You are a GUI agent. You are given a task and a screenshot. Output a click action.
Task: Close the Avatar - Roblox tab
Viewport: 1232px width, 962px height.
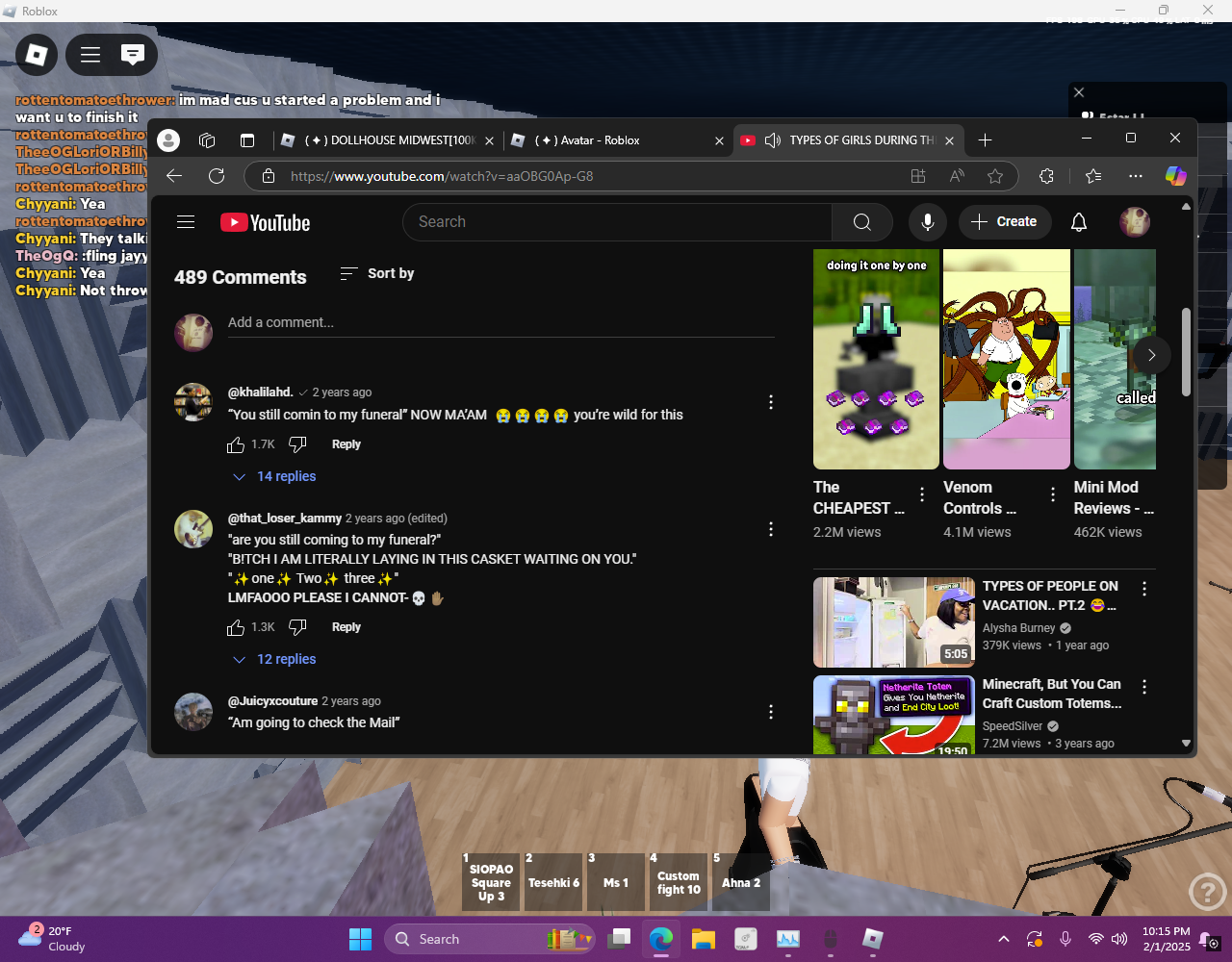[x=719, y=140]
